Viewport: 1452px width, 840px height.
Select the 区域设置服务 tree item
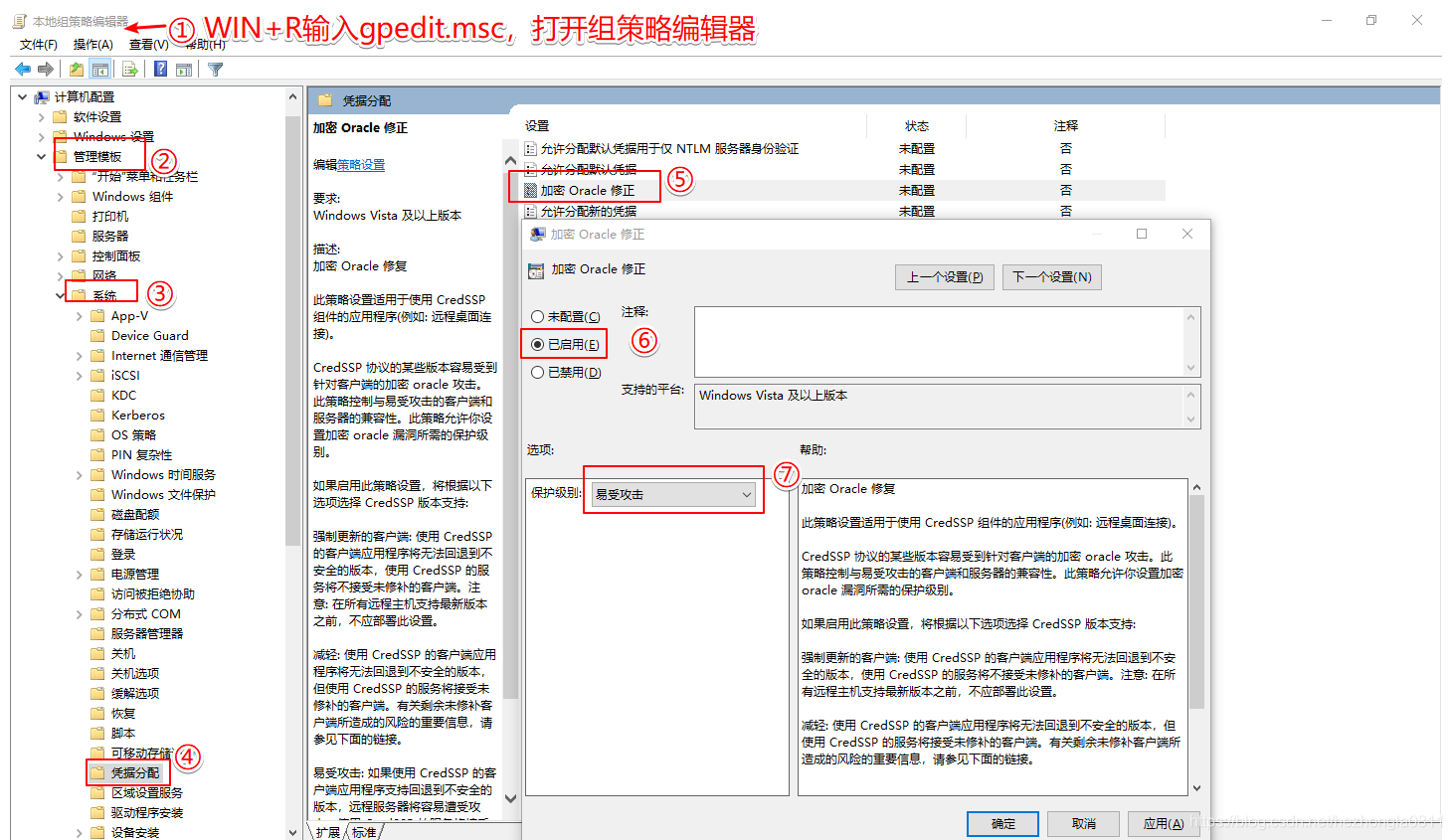147,792
